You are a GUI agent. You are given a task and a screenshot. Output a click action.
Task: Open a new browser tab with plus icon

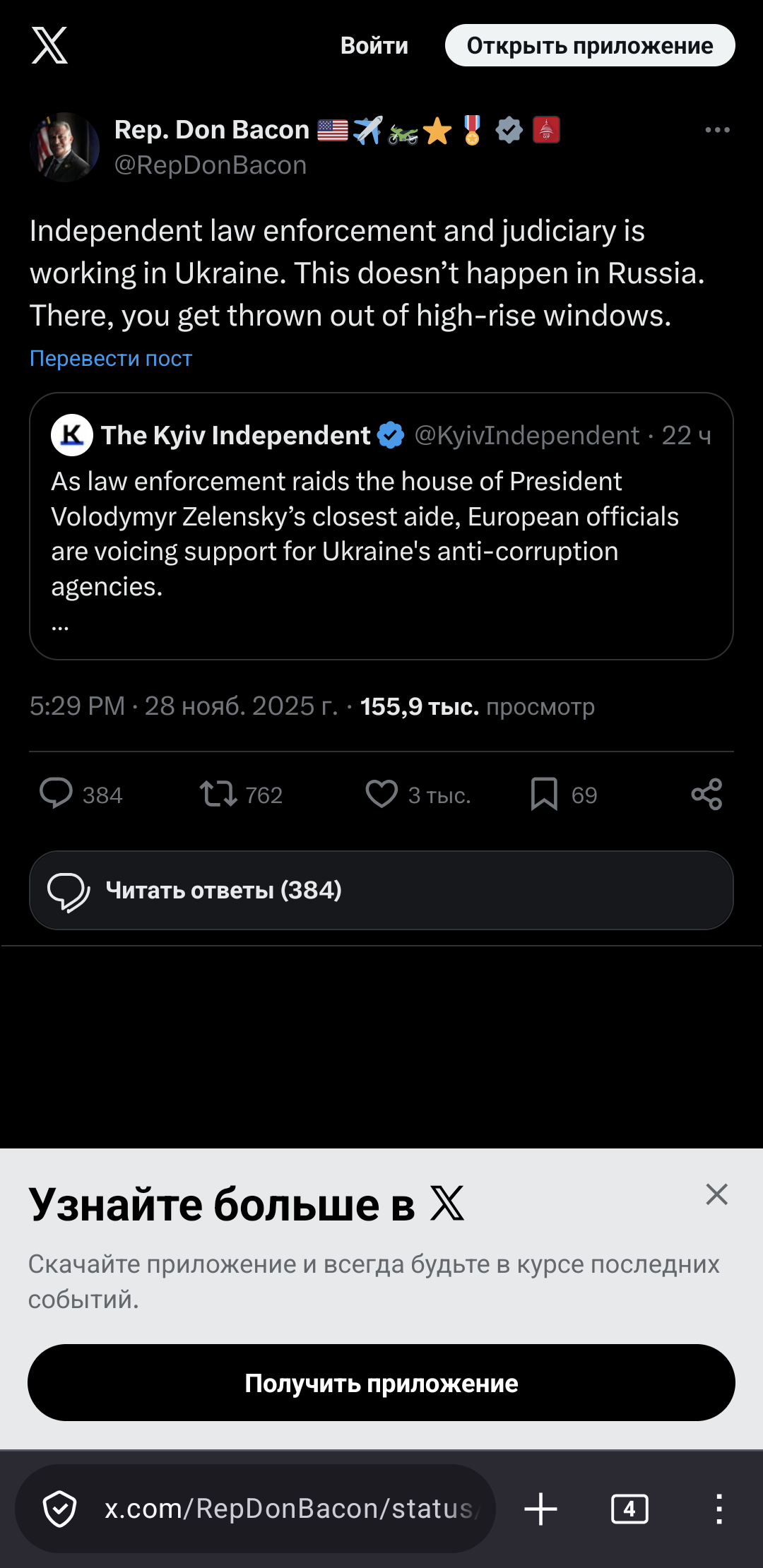(x=541, y=1509)
